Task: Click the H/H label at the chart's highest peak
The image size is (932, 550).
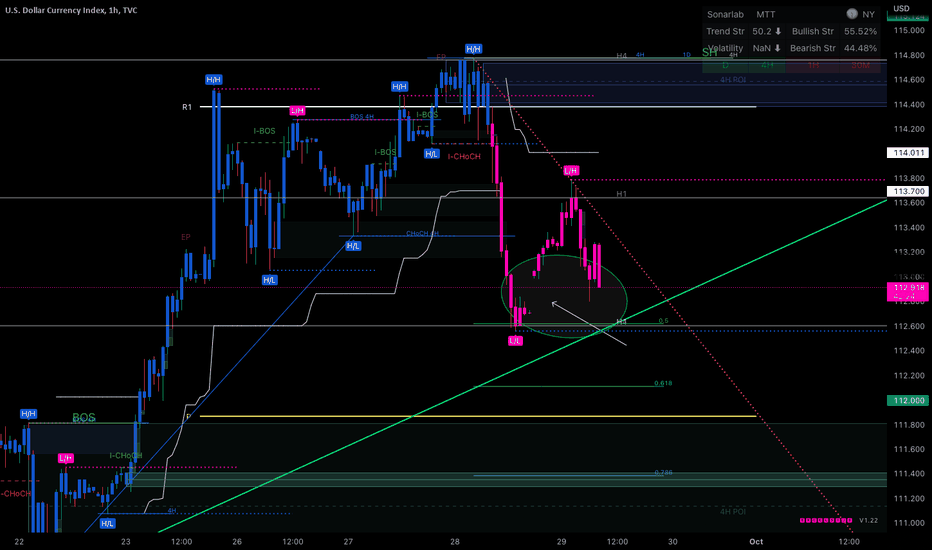Action: click(474, 49)
